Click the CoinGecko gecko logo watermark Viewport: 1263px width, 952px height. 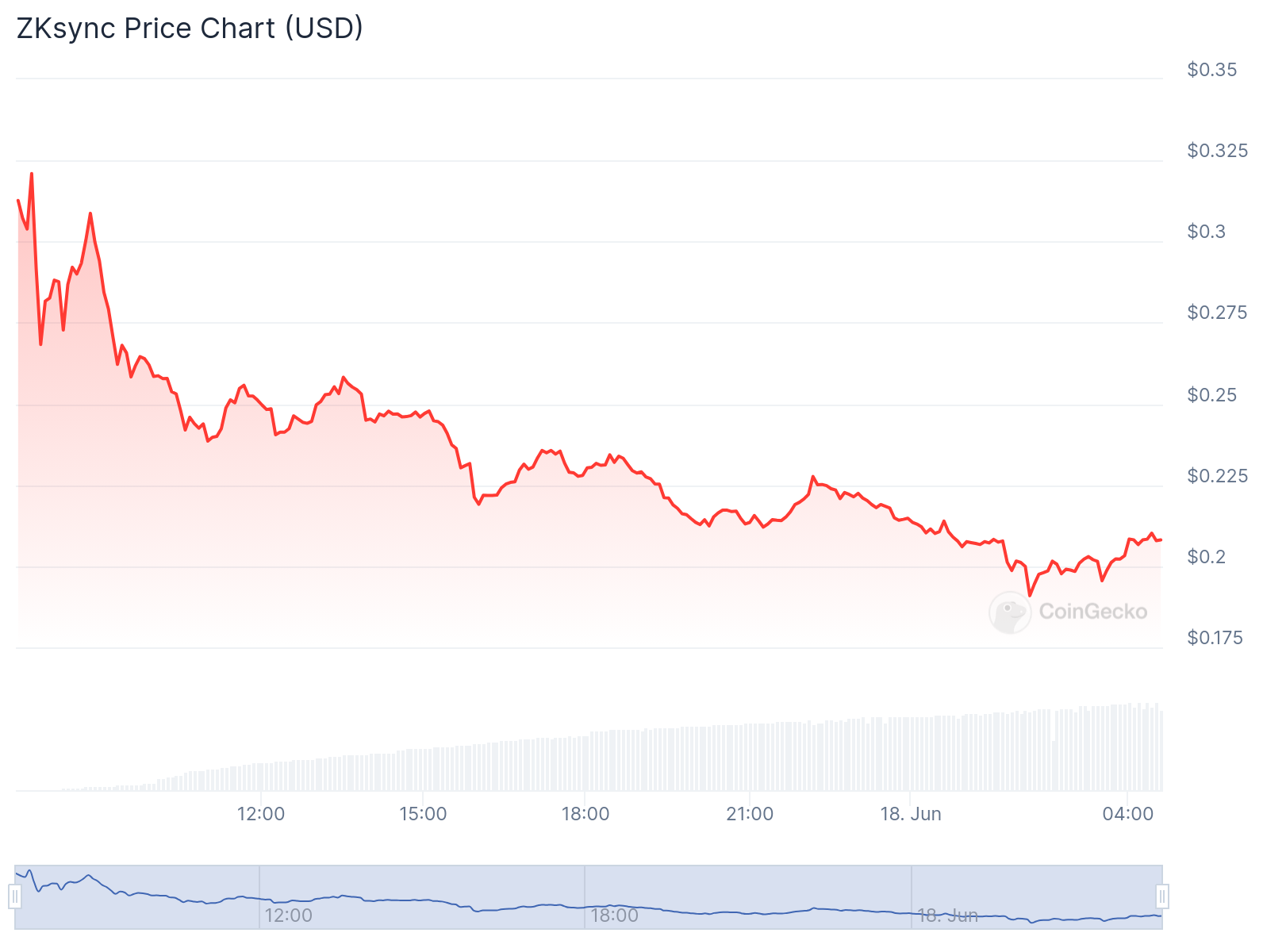tap(1010, 612)
